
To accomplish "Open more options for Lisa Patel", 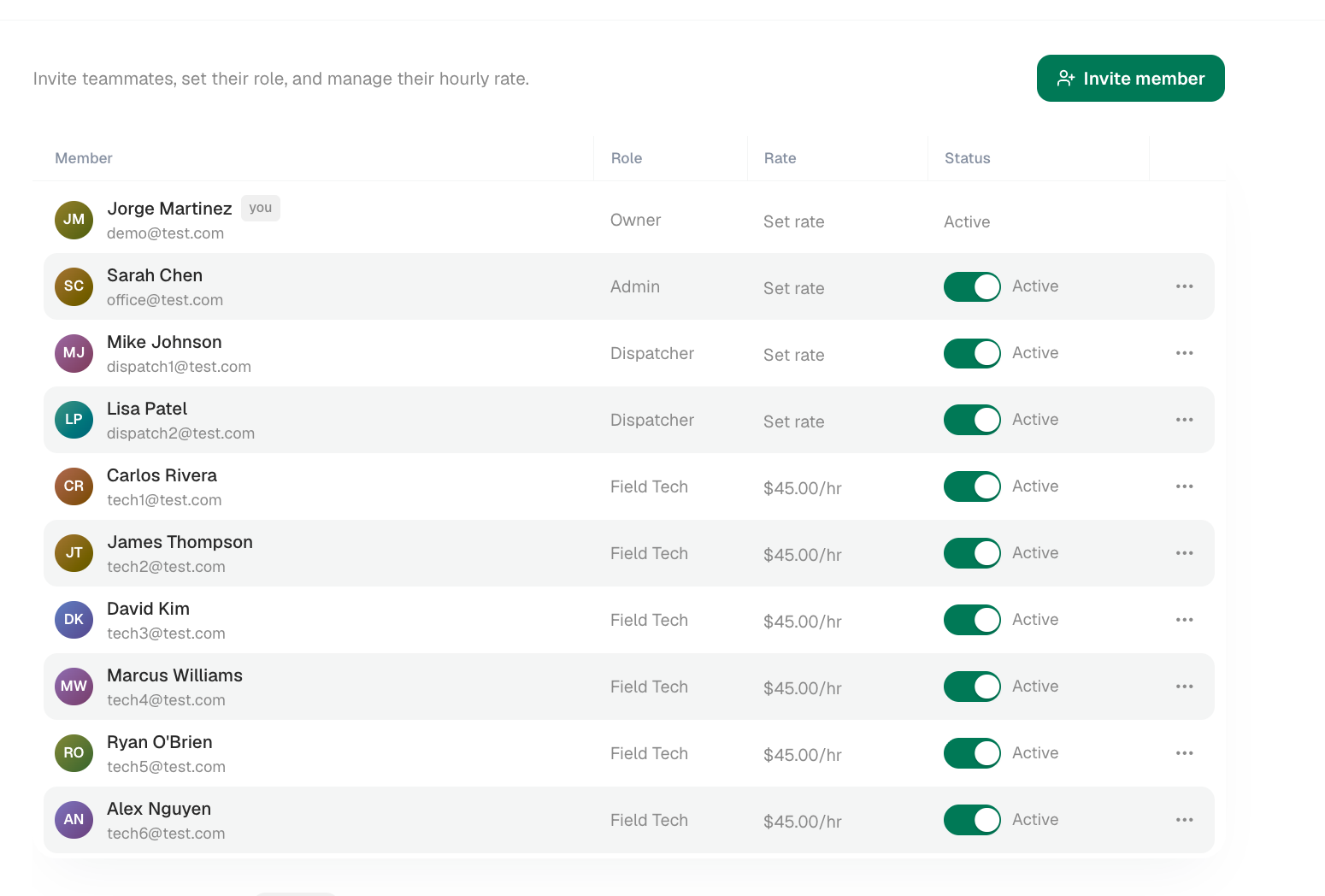I will (1184, 420).
